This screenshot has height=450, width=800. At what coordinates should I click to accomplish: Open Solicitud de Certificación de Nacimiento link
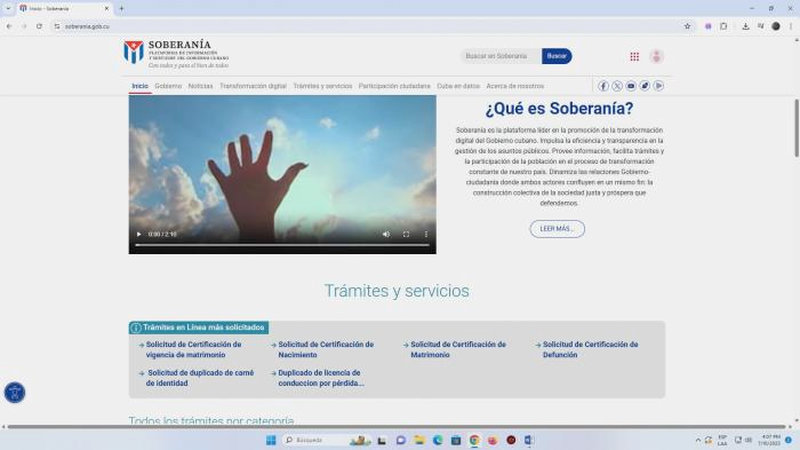326,349
